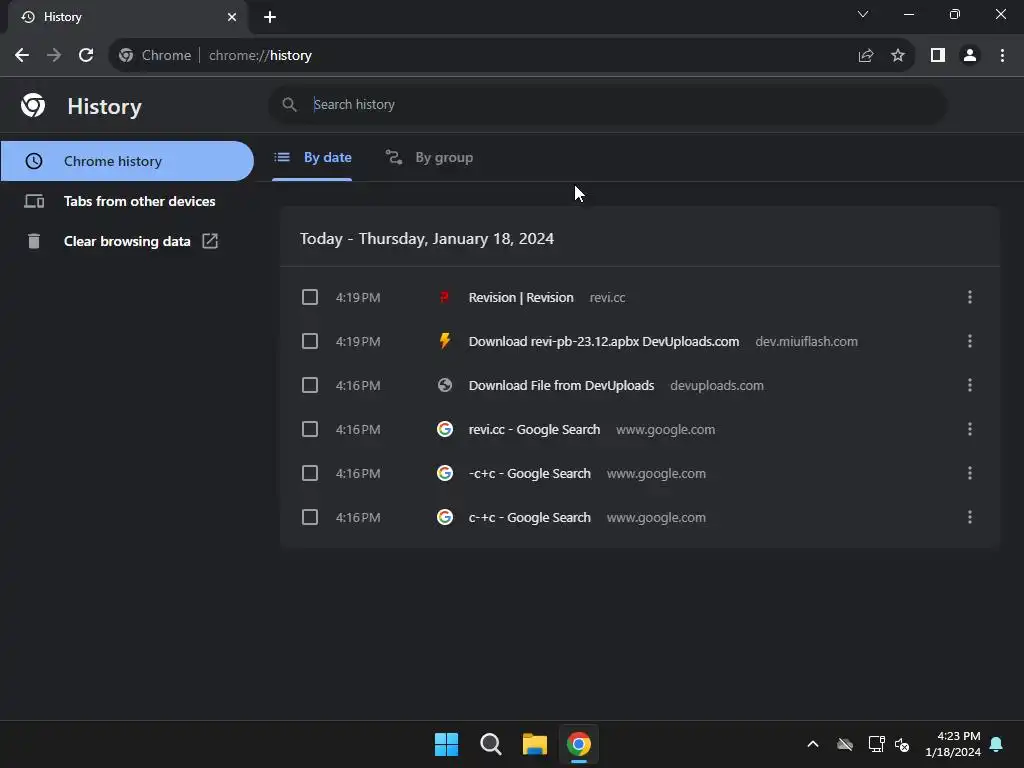Open Chrome's three-dot main menu
1024x768 pixels.
[x=1002, y=56]
